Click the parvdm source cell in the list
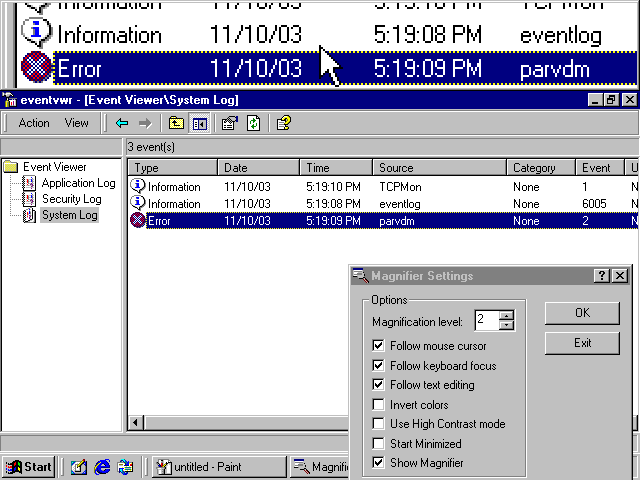 396,221
